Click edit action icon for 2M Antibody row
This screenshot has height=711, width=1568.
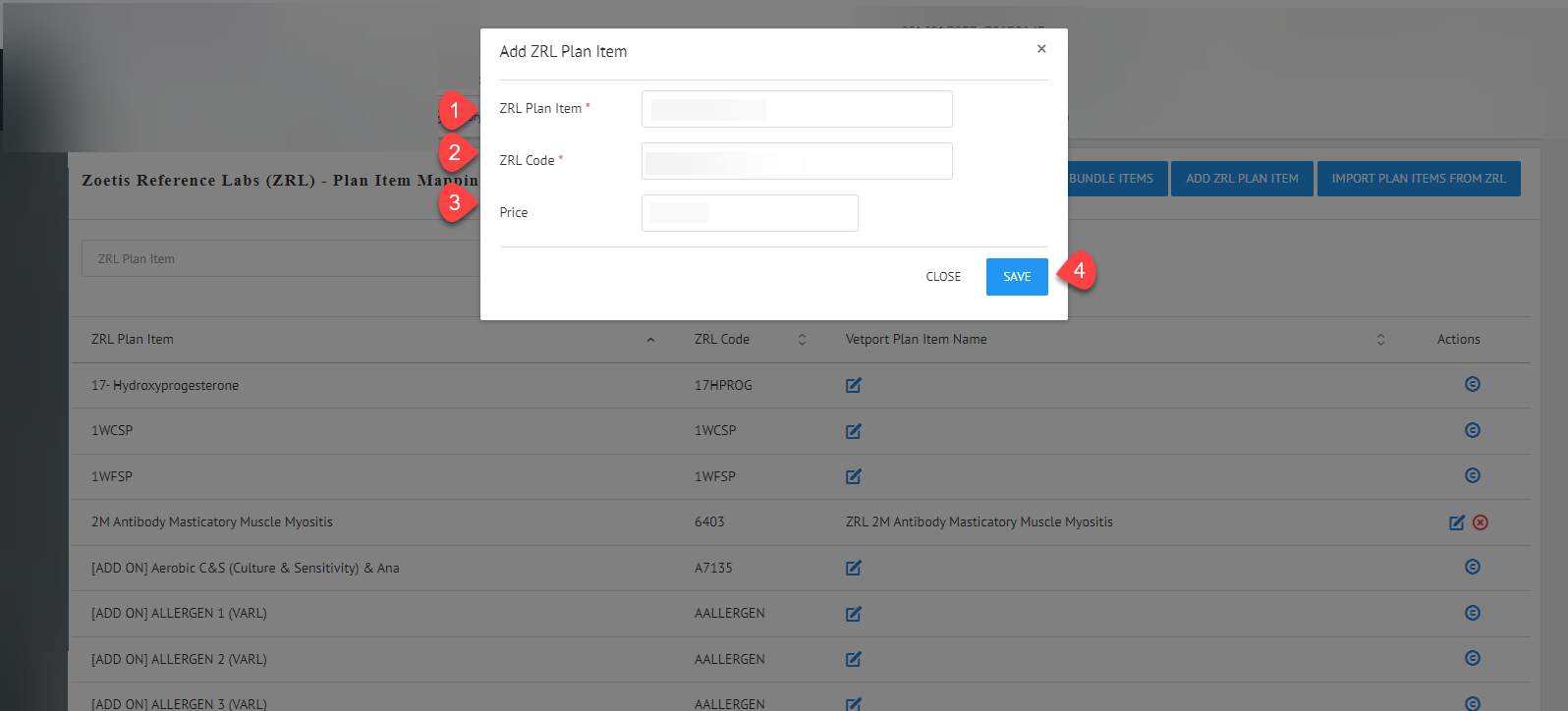coord(1457,522)
